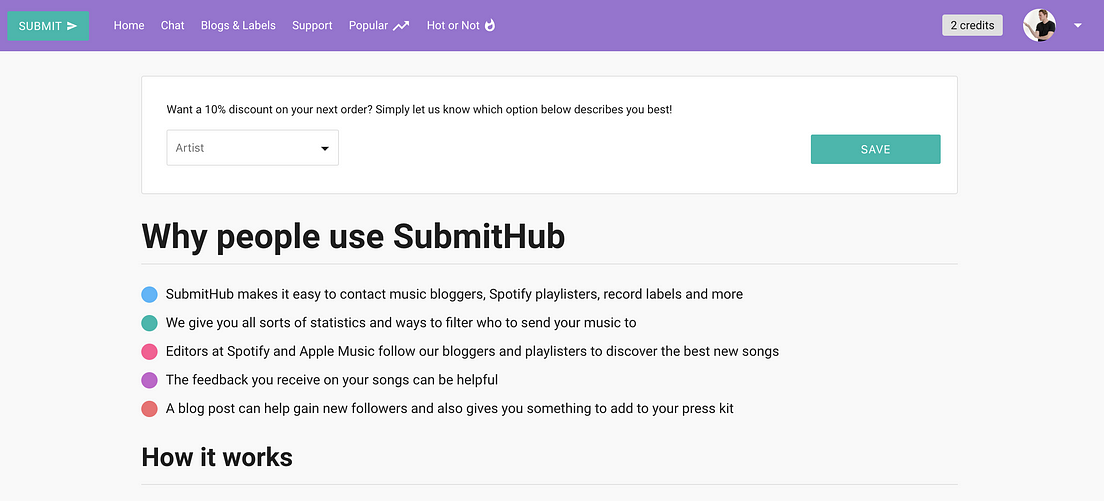Expand the account menu arrow beside avatar
Viewport: 1104px width, 501px height.
1077,25
